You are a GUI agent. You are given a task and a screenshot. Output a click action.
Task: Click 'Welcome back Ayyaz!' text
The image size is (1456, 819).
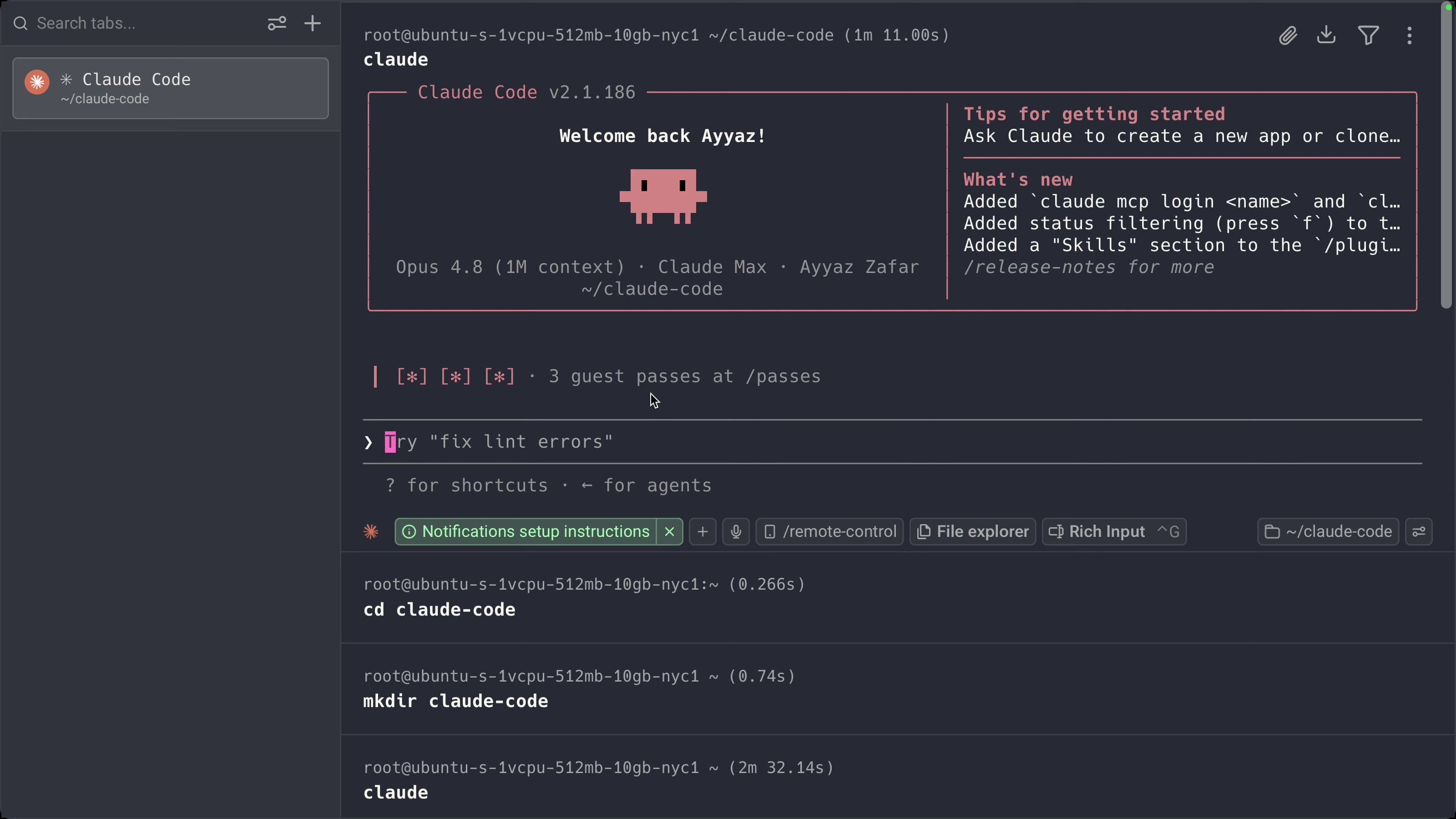coord(662,136)
